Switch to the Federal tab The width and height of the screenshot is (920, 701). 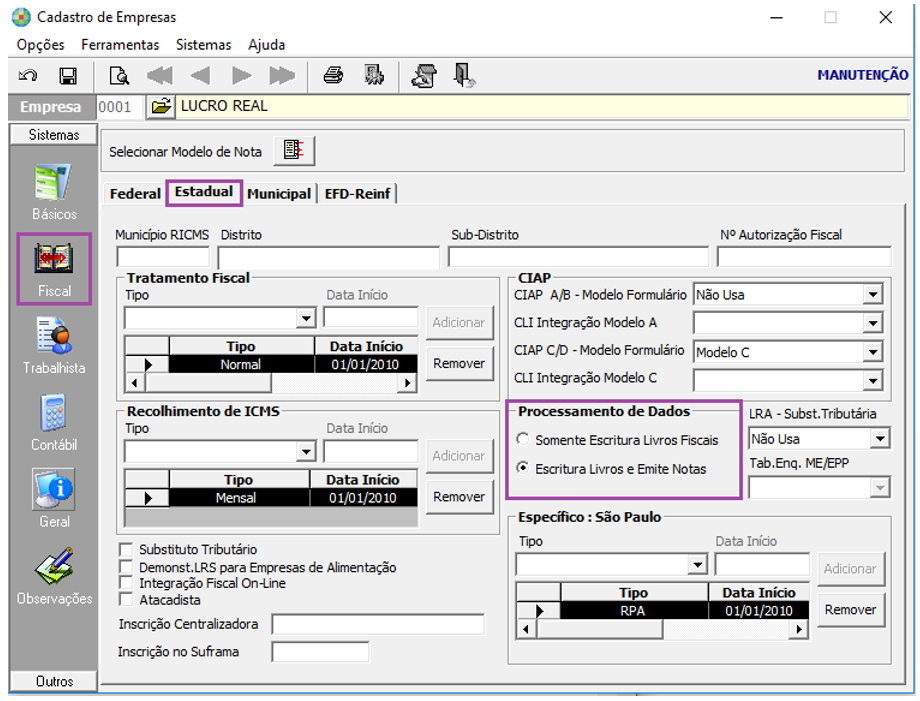tap(135, 194)
